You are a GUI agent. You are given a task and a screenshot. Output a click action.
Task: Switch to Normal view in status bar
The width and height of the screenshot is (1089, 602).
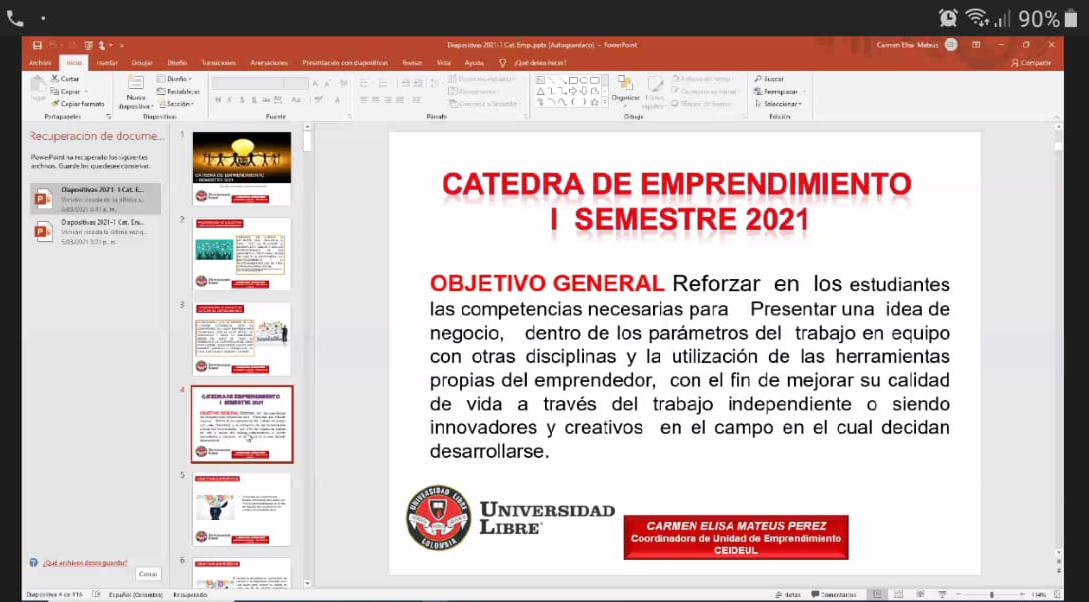[x=879, y=595]
